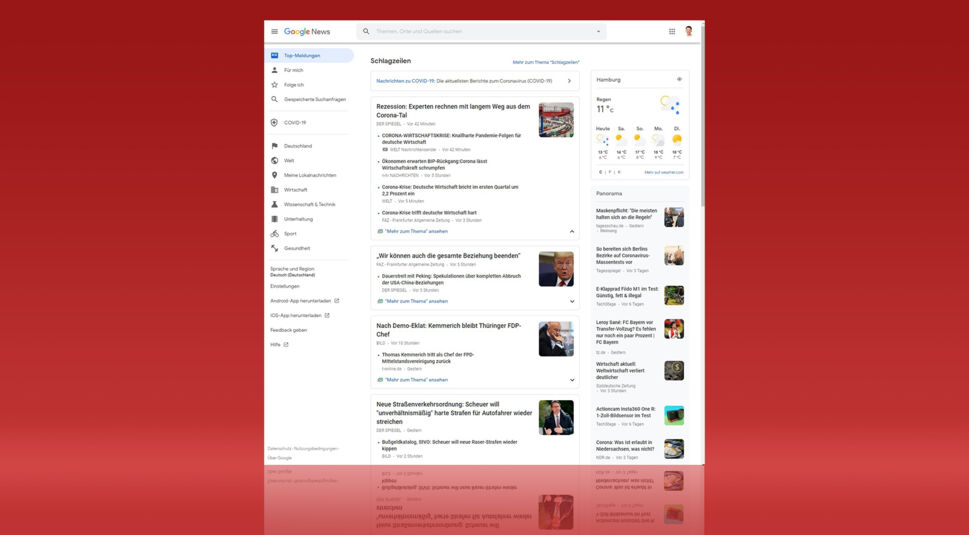Open "Wir können auch die gesamte Beziehung beenden" headline
This screenshot has width=969, height=535.
[x=448, y=256]
